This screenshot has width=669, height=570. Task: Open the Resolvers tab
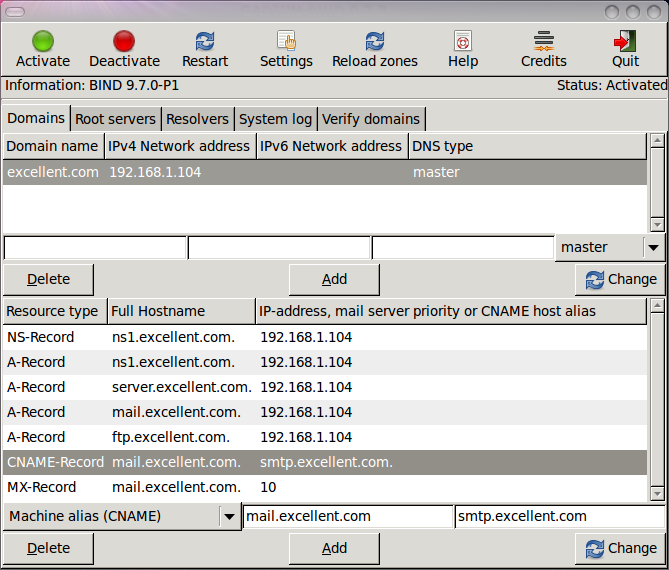(x=197, y=119)
